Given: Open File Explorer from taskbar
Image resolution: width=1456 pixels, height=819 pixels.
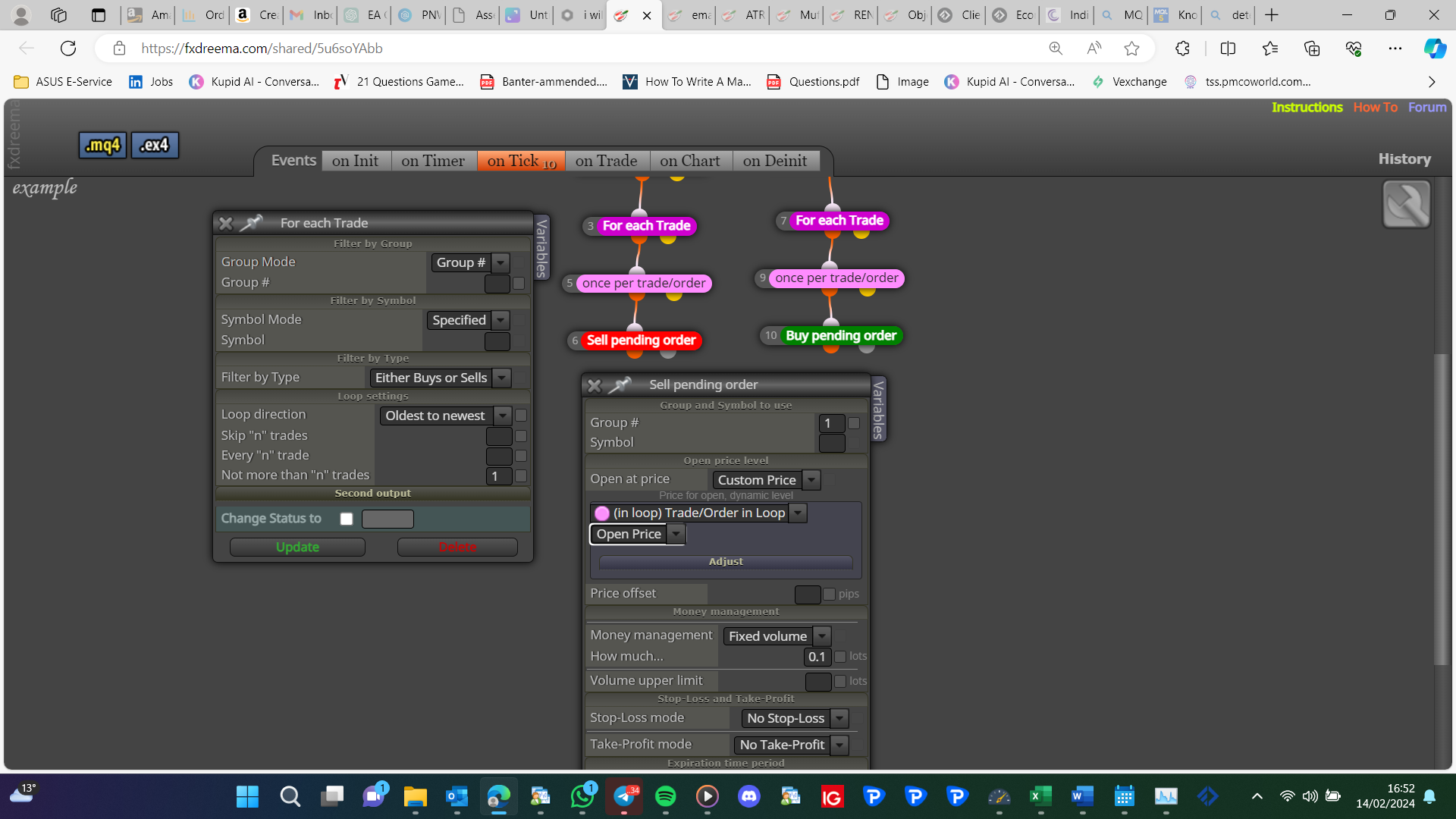Looking at the screenshot, I should (x=415, y=796).
